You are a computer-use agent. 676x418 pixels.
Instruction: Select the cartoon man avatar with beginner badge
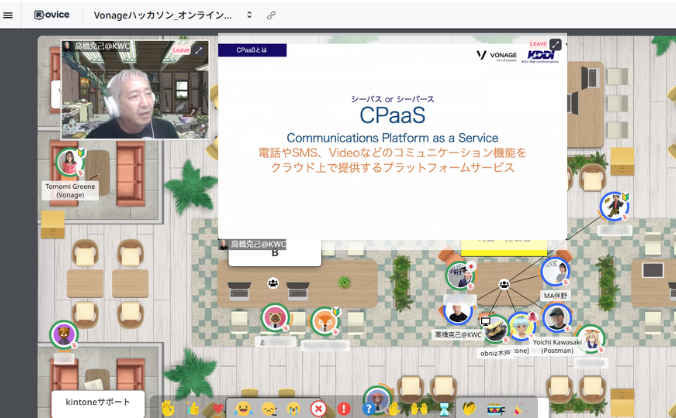[614, 206]
